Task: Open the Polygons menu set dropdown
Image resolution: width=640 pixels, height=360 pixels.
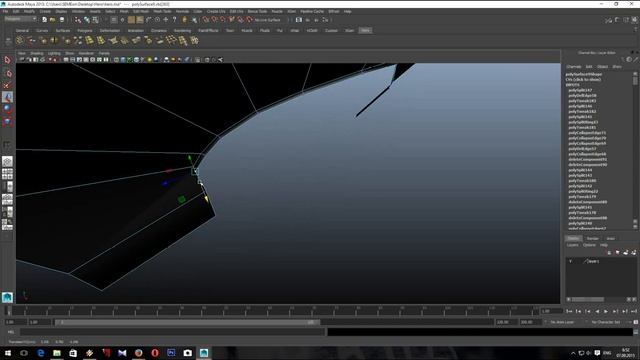Action: 20,19
